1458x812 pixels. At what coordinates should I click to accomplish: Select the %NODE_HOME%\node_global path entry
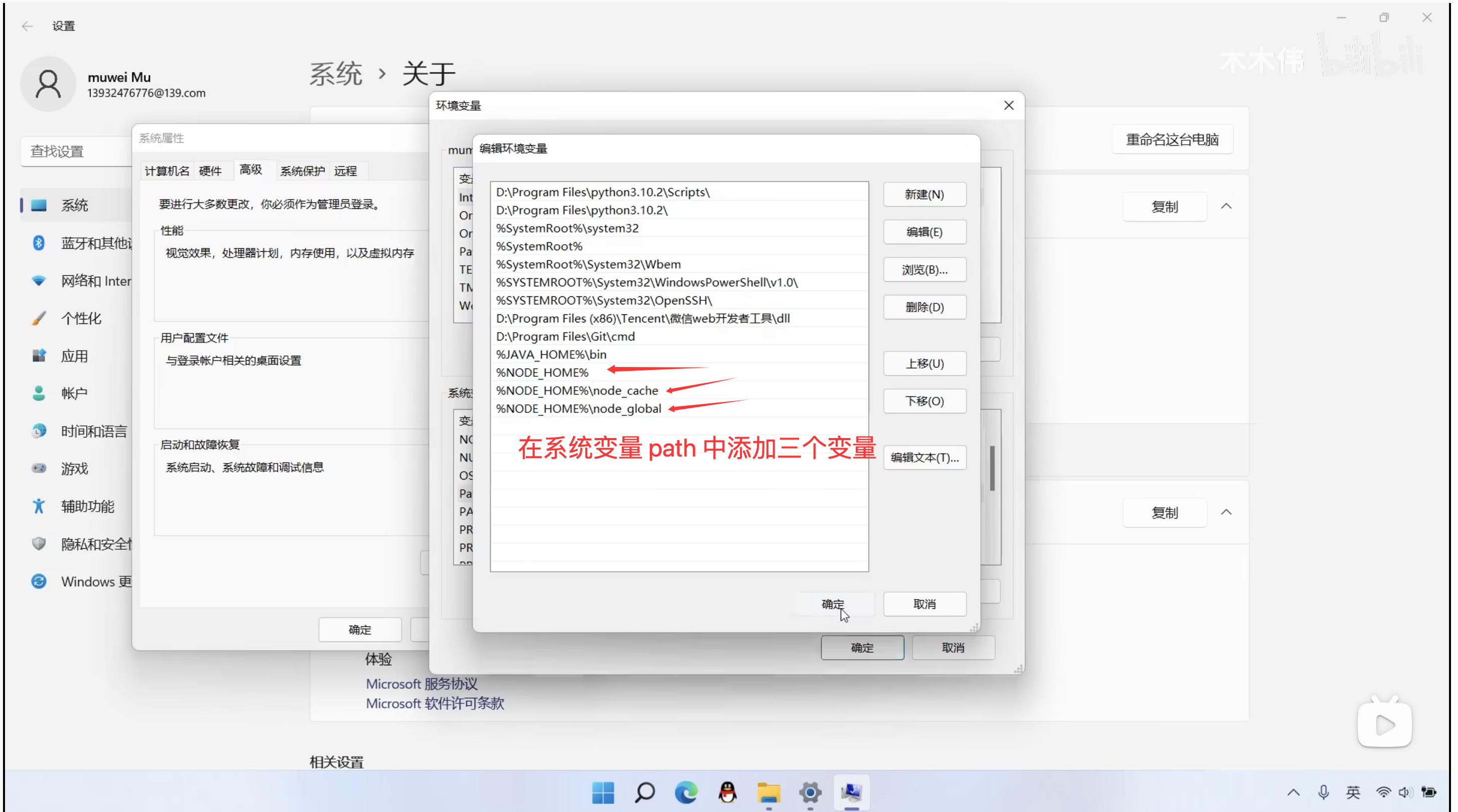pyautogui.click(x=578, y=409)
